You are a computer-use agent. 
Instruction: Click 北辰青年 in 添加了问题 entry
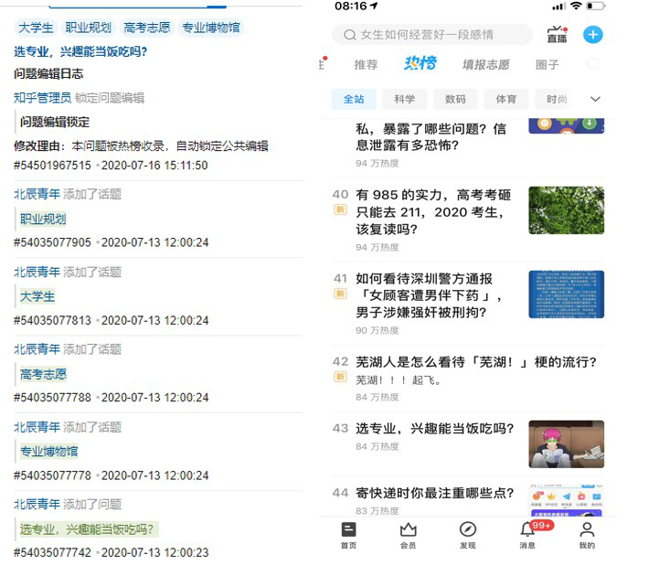point(37,504)
